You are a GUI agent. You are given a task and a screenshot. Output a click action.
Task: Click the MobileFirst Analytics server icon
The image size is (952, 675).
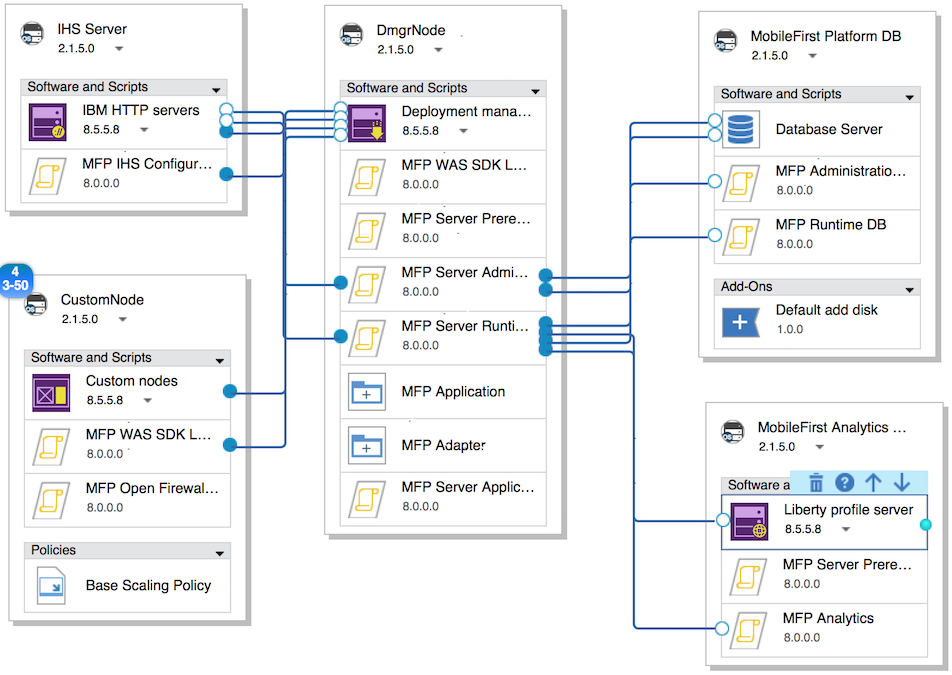coord(733,432)
